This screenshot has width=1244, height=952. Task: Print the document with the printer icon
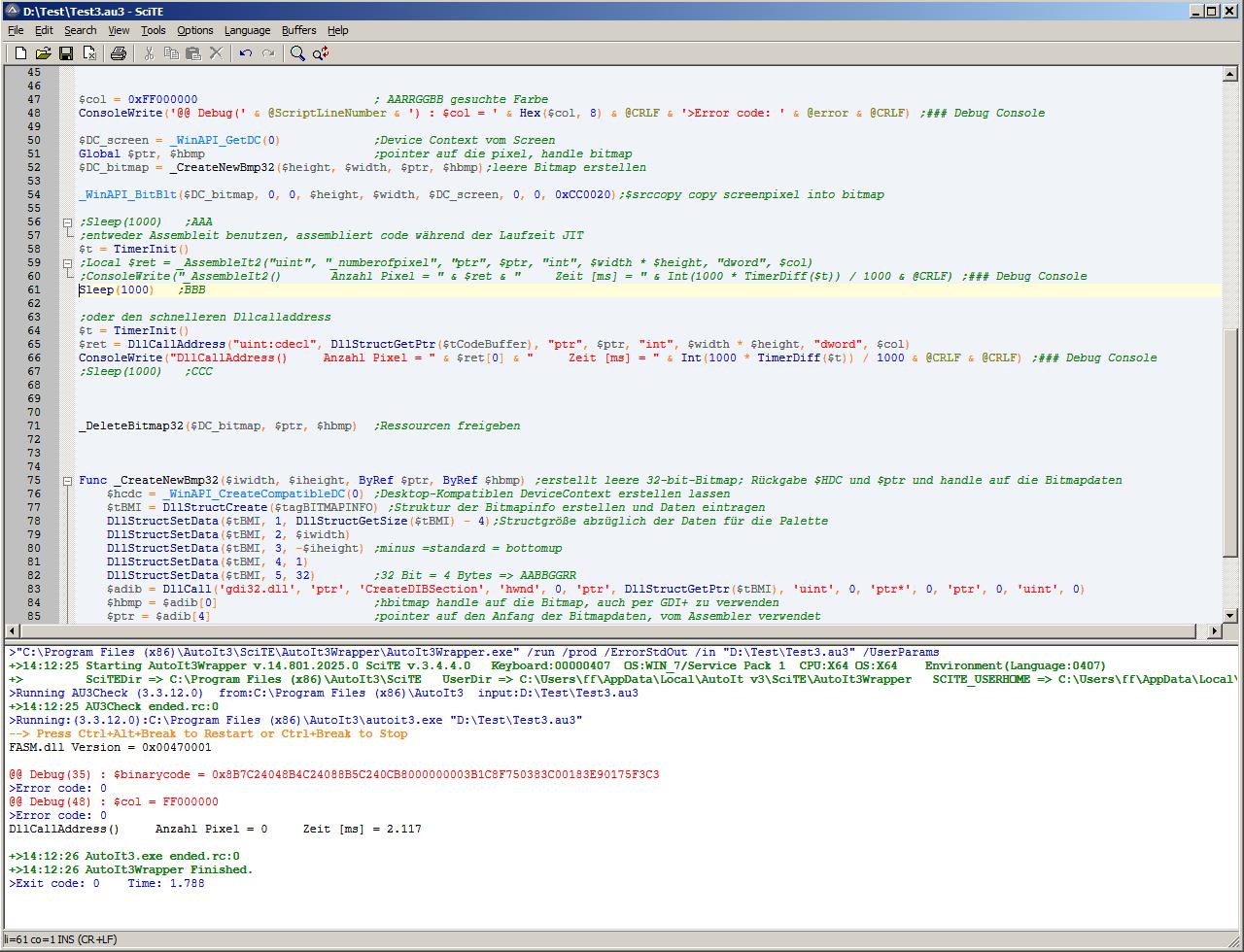pos(119,53)
